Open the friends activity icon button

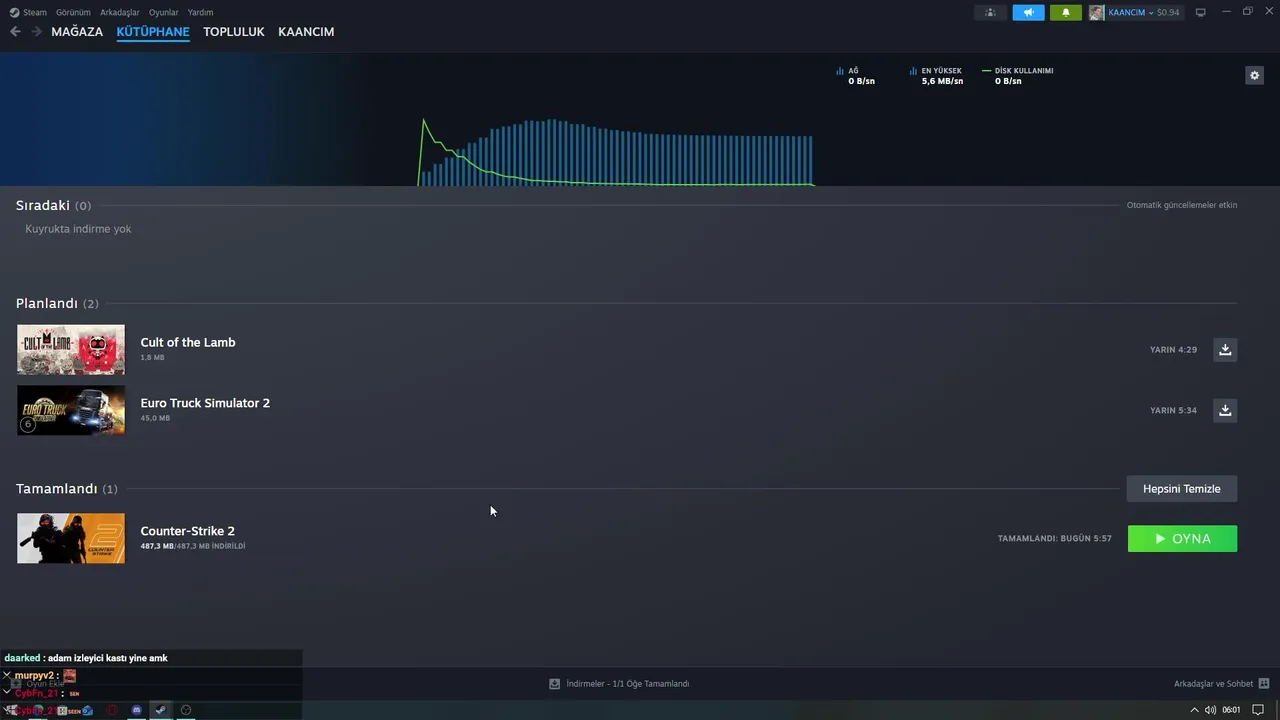pos(990,12)
